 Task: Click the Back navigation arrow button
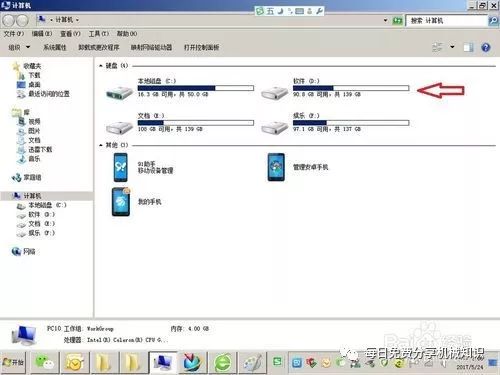[x=8, y=21]
